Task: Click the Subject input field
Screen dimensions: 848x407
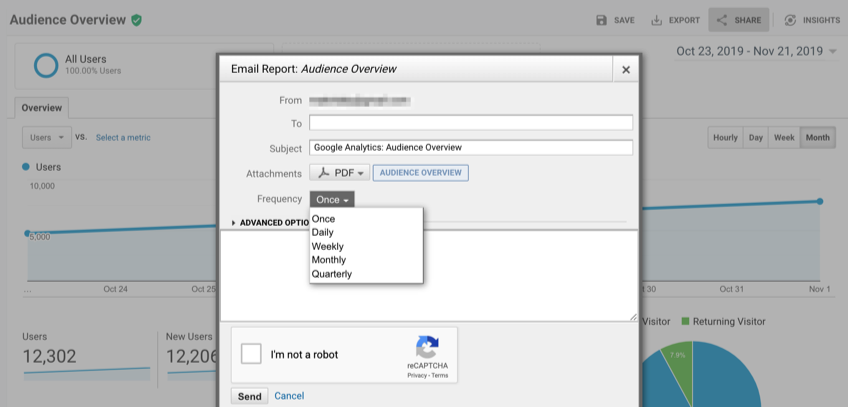Action: [471, 148]
